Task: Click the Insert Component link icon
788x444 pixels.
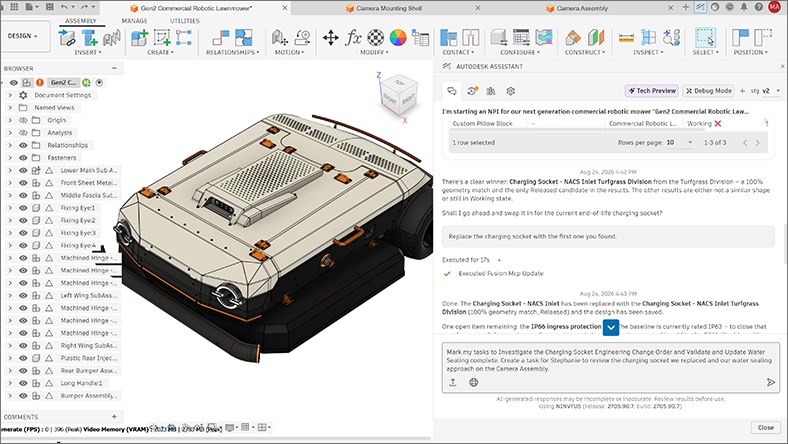Action: (x=67, y=38)
